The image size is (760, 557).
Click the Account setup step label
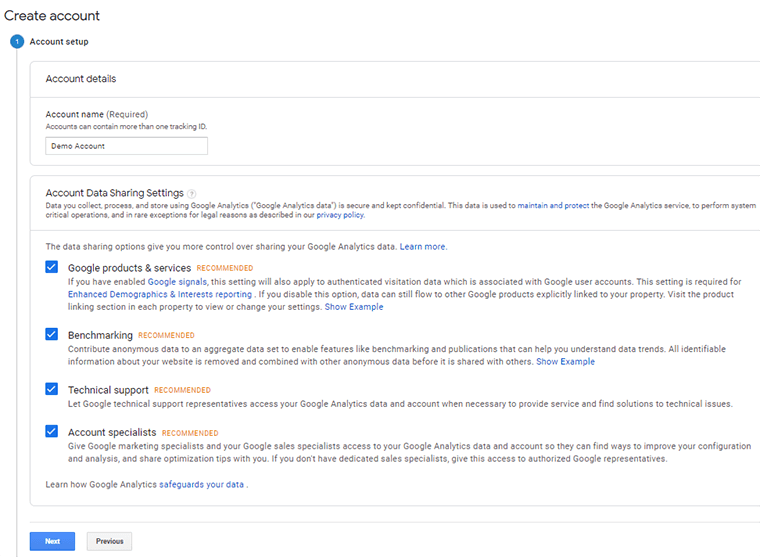pos(59,42)
